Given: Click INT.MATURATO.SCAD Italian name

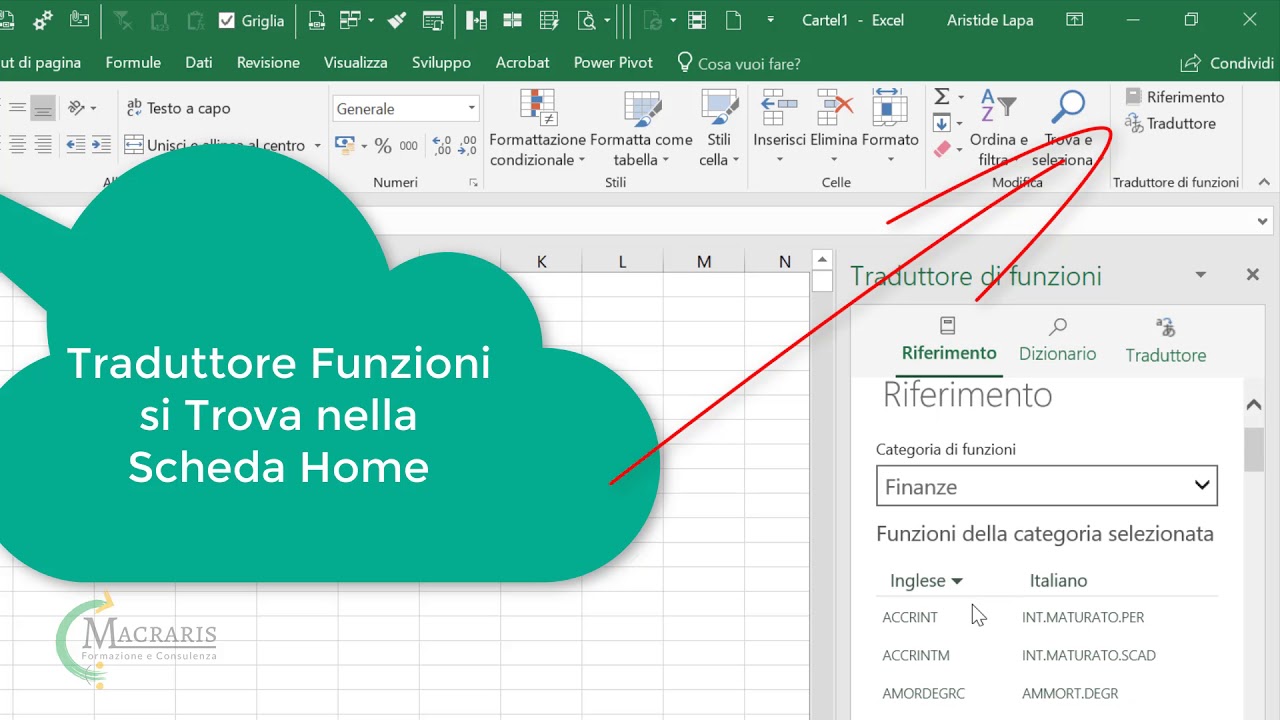Looking at the screenshot, I should click(1088, 655).
